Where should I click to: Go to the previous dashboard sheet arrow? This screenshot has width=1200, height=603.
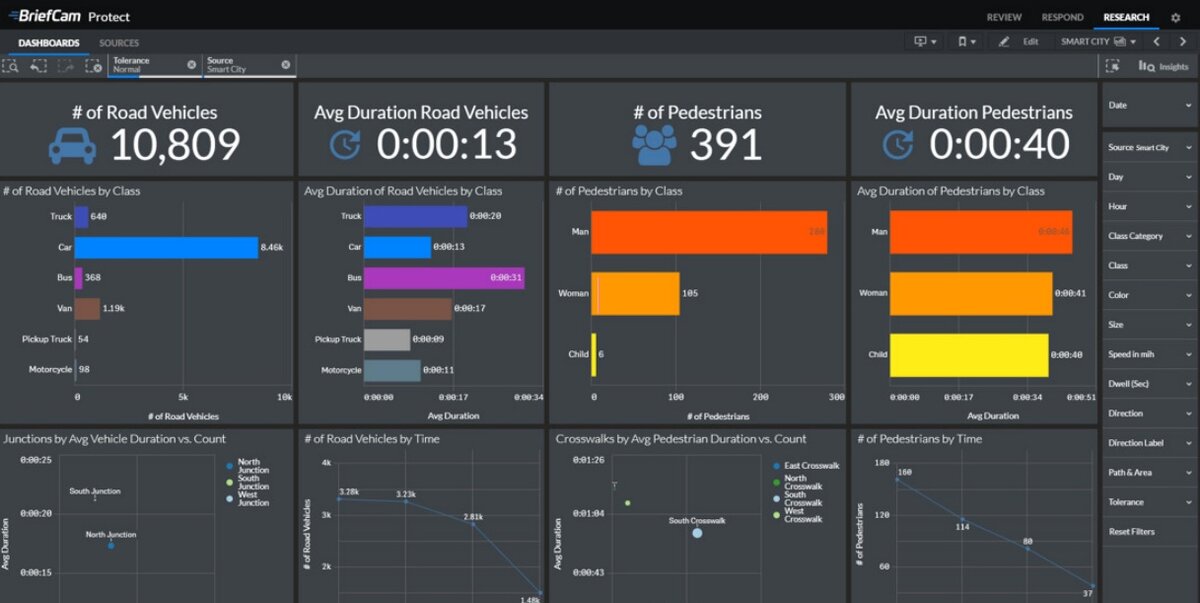1157,42
